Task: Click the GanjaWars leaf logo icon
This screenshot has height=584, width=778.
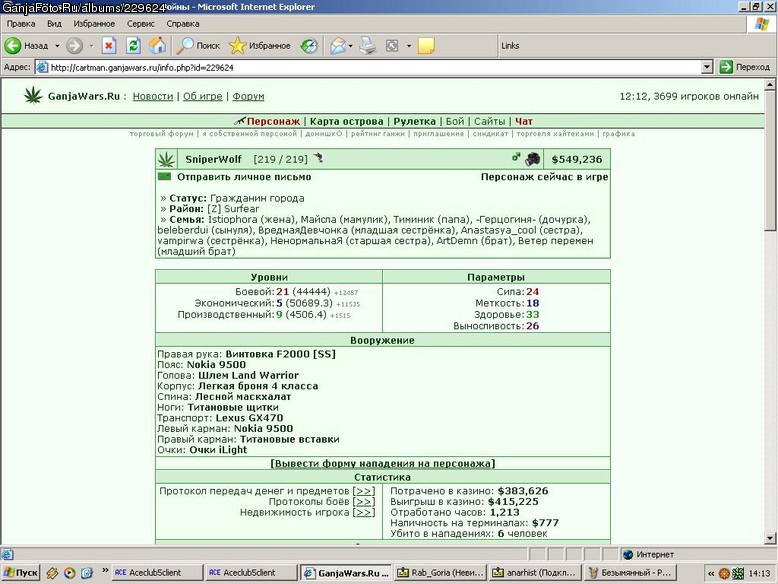Action: click(x=33, y=95)
